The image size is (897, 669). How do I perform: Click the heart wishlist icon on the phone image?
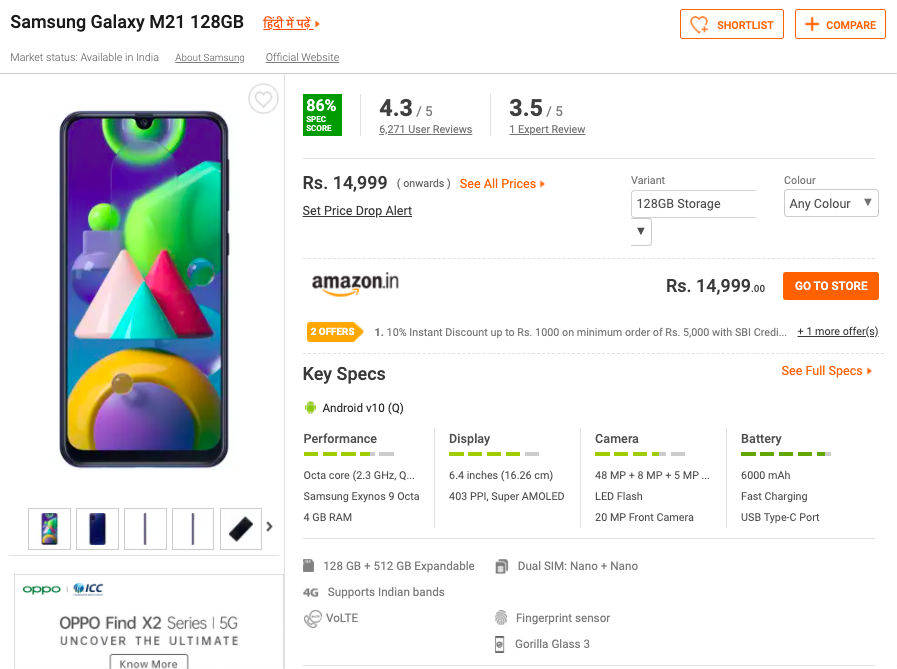263,99
